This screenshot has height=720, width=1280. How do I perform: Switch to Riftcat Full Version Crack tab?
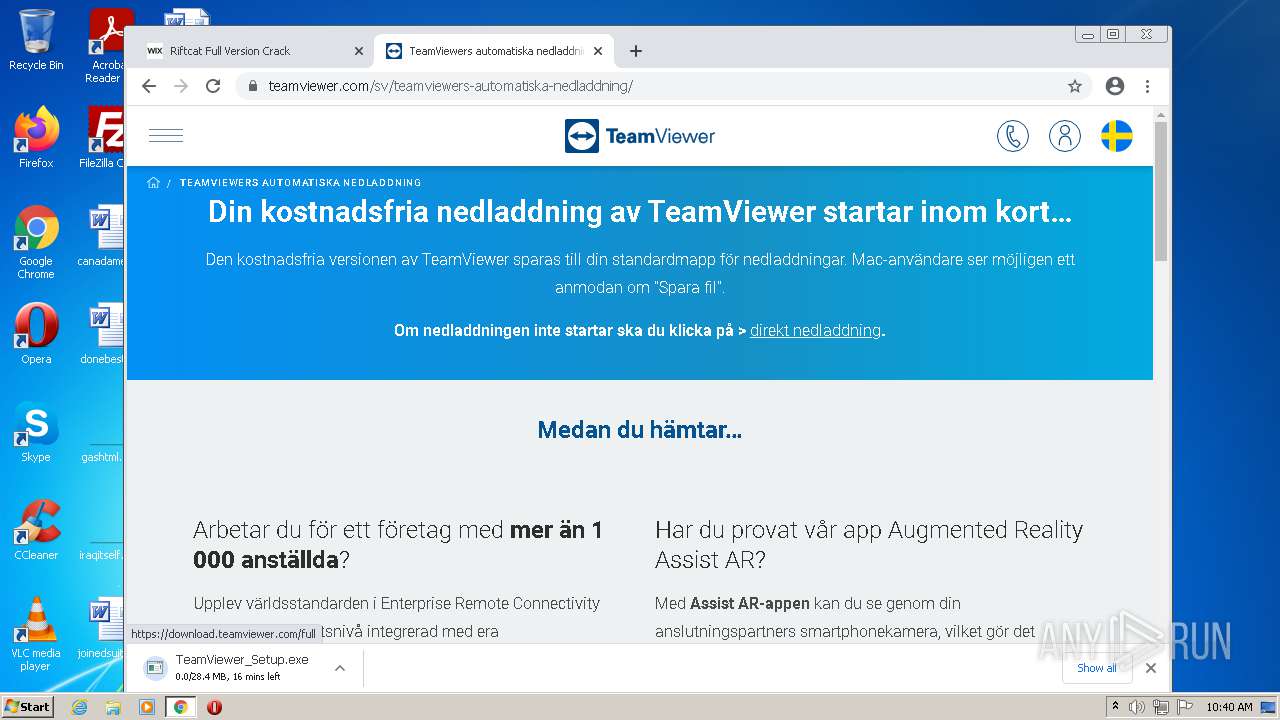coord(254,51)
